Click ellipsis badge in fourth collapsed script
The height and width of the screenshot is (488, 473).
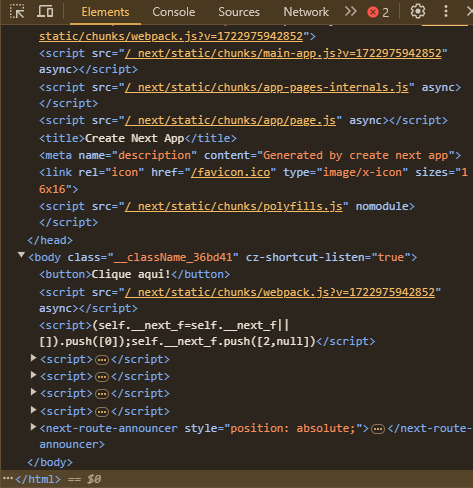tap(102, 412)
